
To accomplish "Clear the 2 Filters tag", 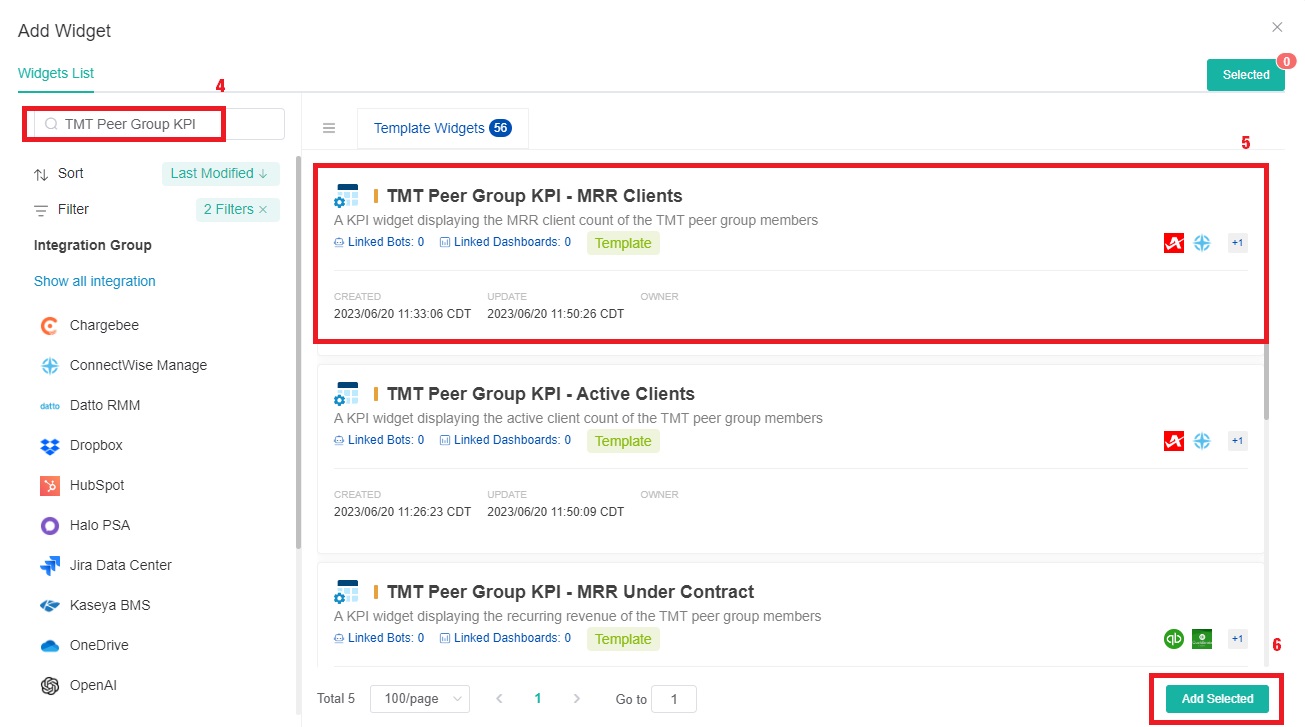I will tap(263, 210).
